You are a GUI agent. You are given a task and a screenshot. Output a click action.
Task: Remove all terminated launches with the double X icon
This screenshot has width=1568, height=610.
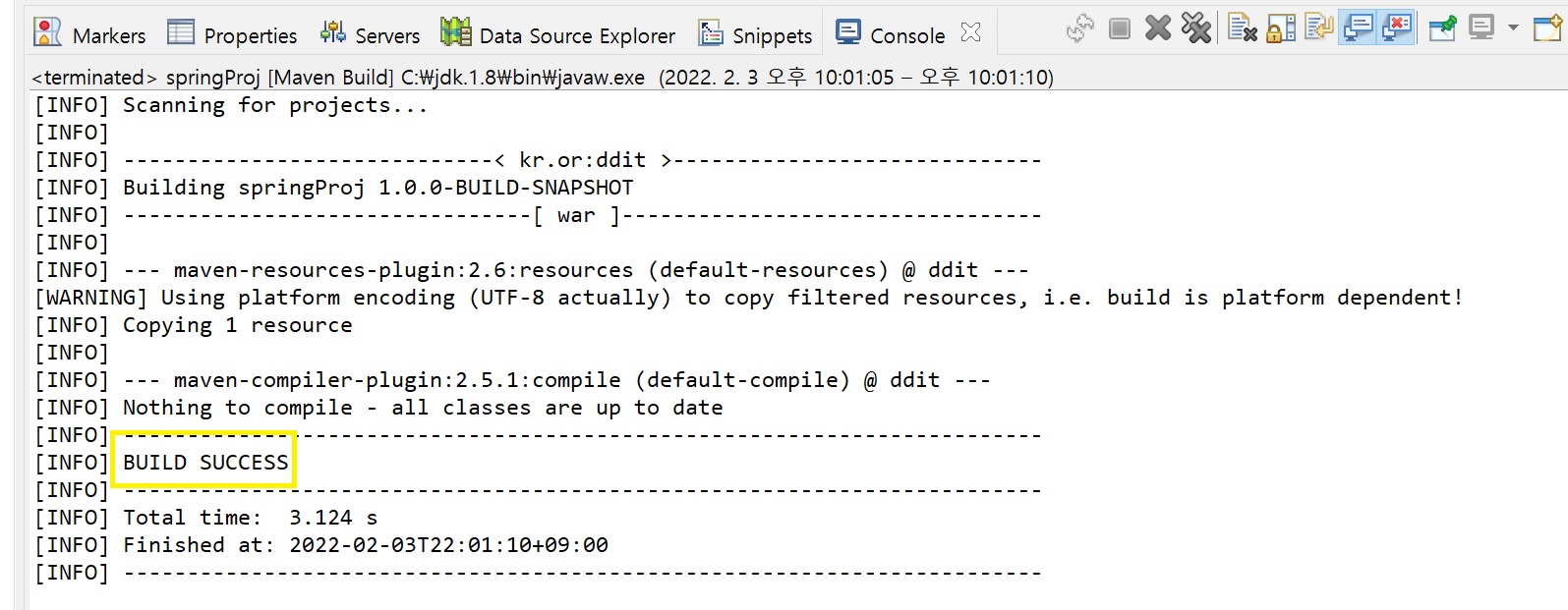pos(1195,28)
